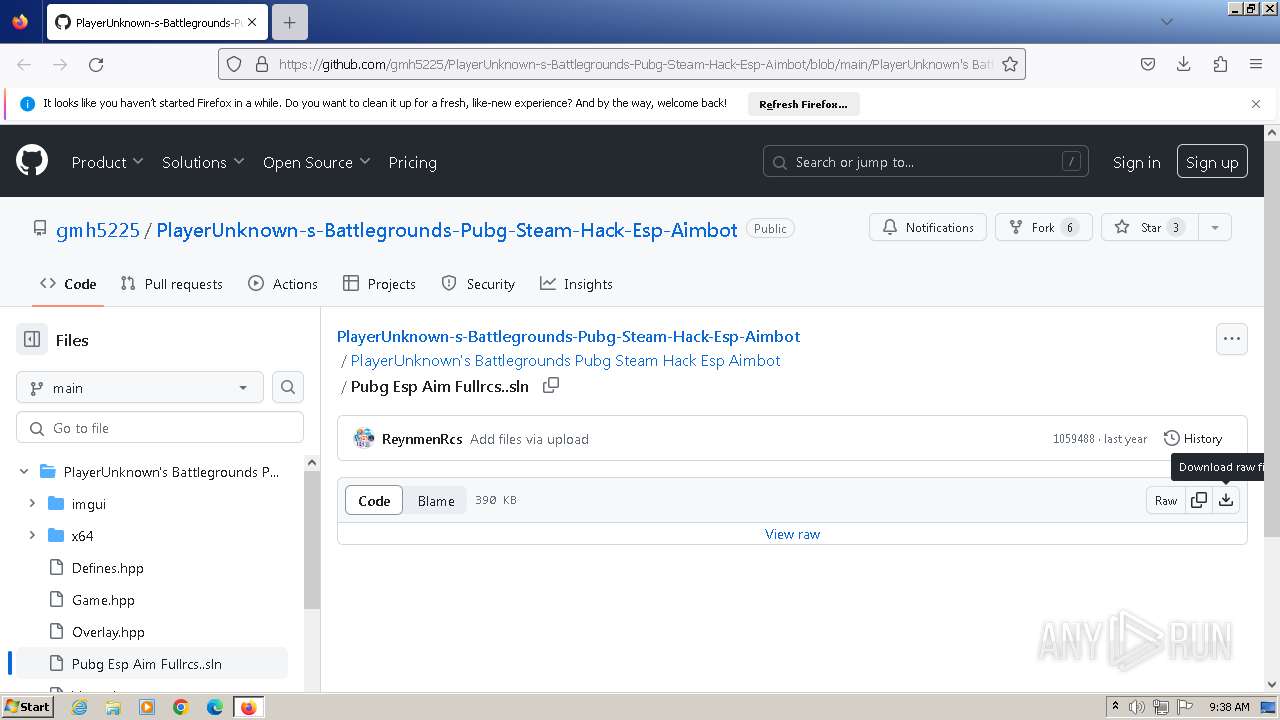Expand the Solutions menu
1280x720 pixels.
(x=203, y=162)
